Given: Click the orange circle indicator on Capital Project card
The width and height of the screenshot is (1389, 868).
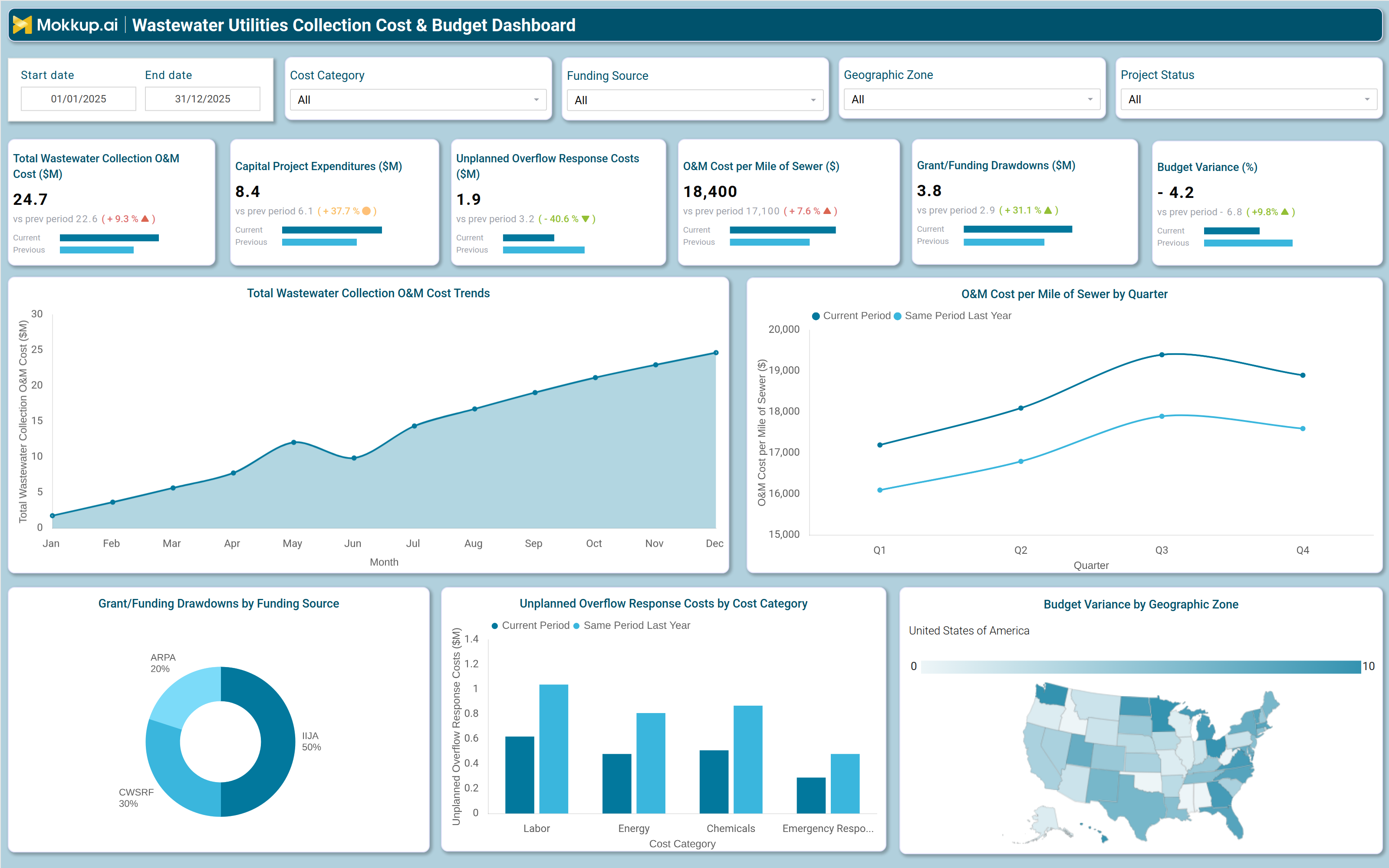Looking at the screenshot, I should tap(366, 210).
